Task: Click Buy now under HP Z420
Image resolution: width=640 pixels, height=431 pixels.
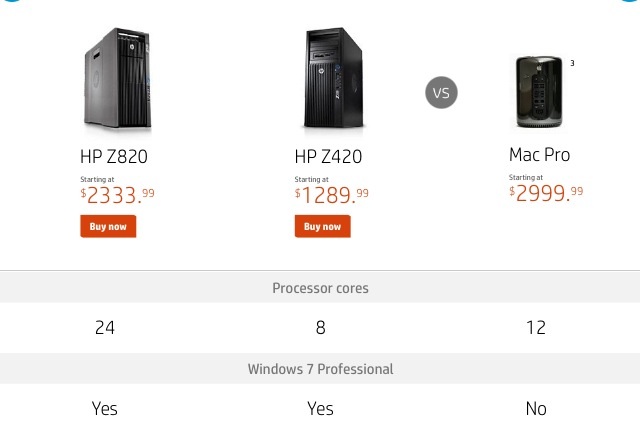Action: click(322, 226)
